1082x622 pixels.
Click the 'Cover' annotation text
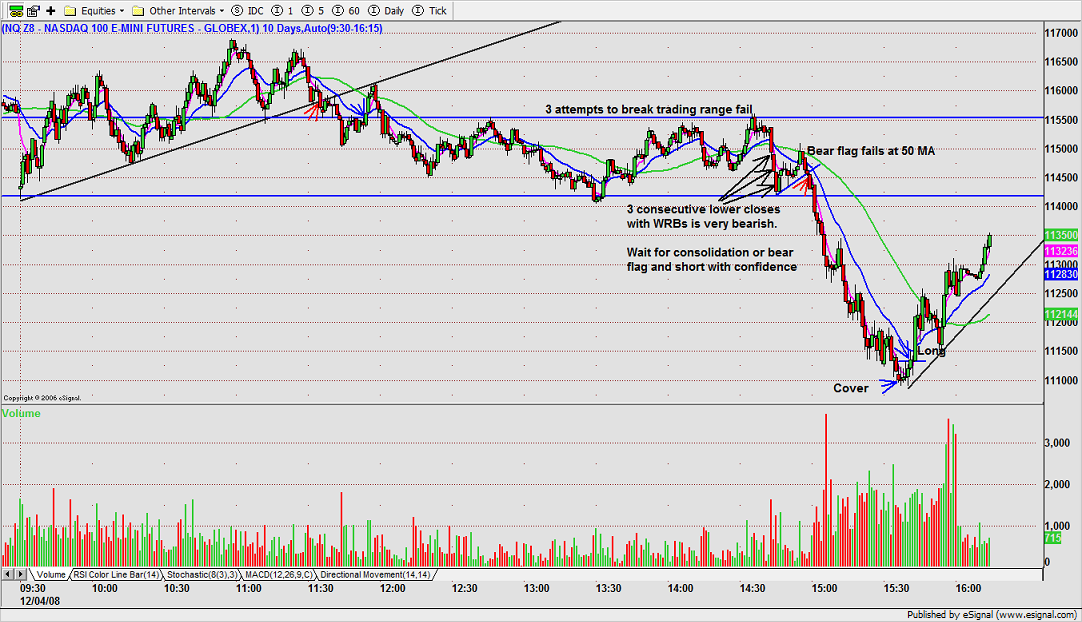click(x=851, y=388)
